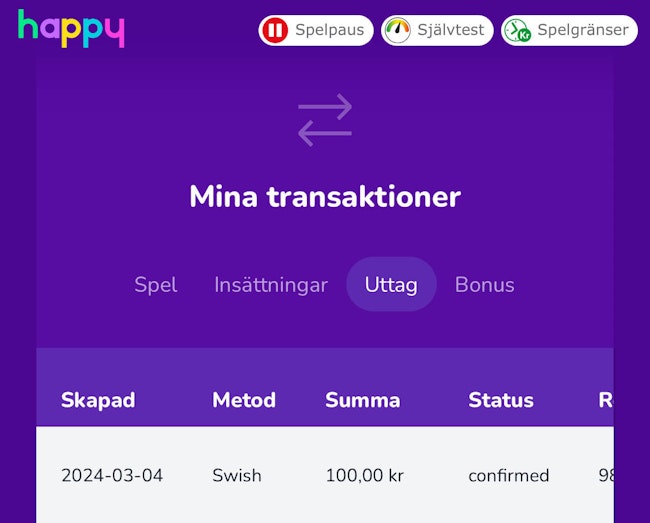Select the 2024-03-04 transaction date
650x523 pixels.
[x=112, y=475]
